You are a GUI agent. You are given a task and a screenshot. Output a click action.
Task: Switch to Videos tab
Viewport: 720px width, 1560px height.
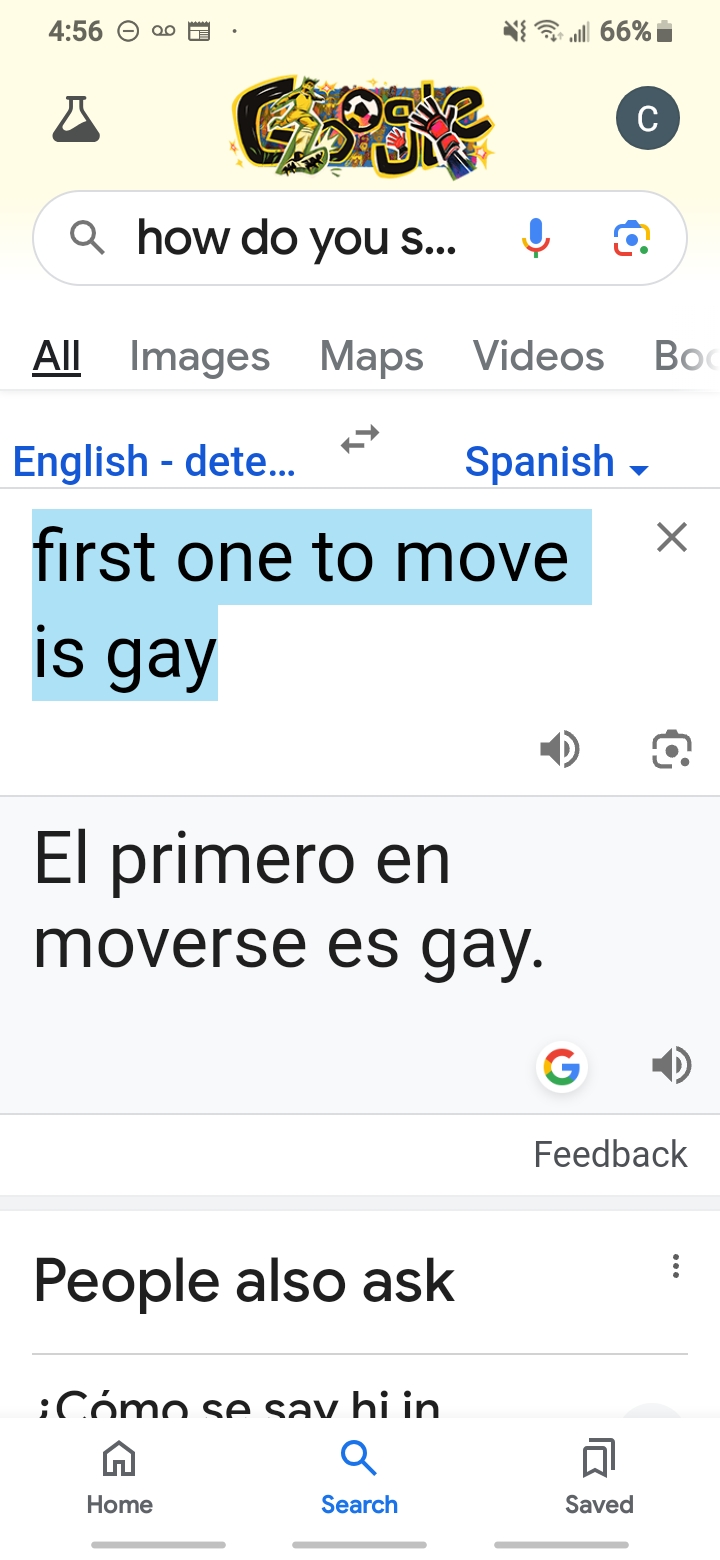point(538,356)
